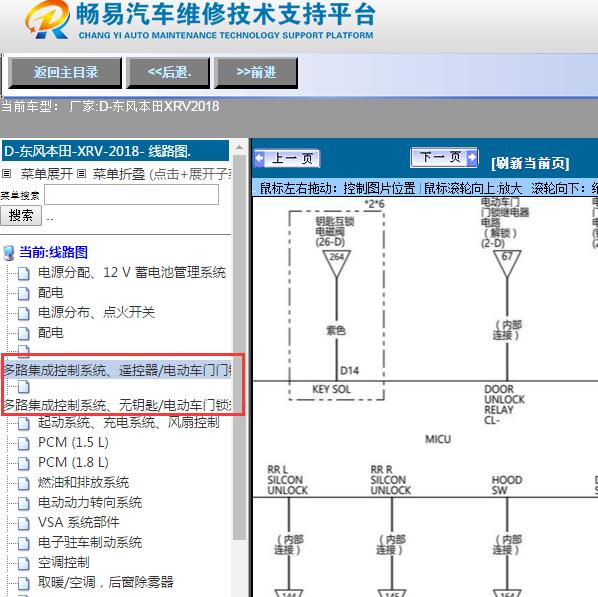598x597 pixels.
Task: Go forward with the >>前进 button
Action: [x=256, y=72]
